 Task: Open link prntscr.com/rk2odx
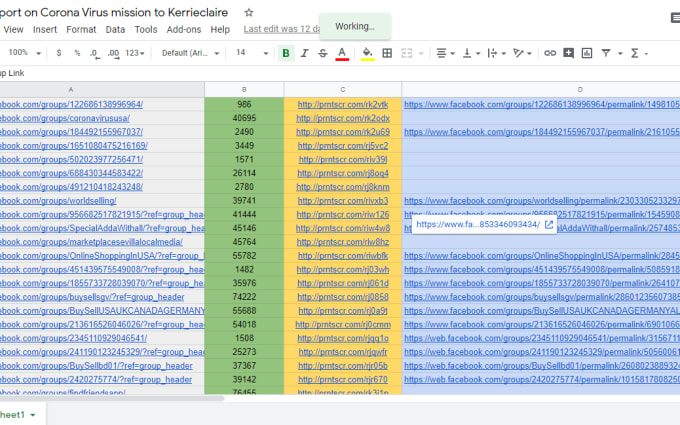(x=343, y=118)
